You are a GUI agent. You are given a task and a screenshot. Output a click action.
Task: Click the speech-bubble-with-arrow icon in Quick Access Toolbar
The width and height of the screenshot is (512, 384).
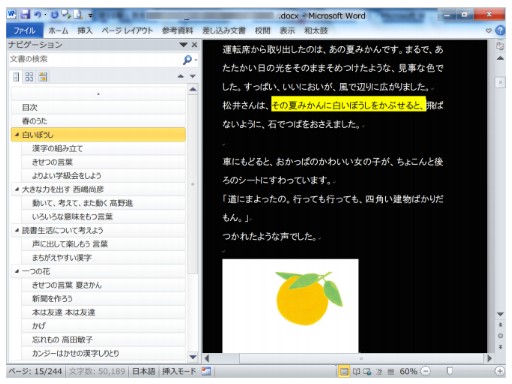click(x=66, y=15)
